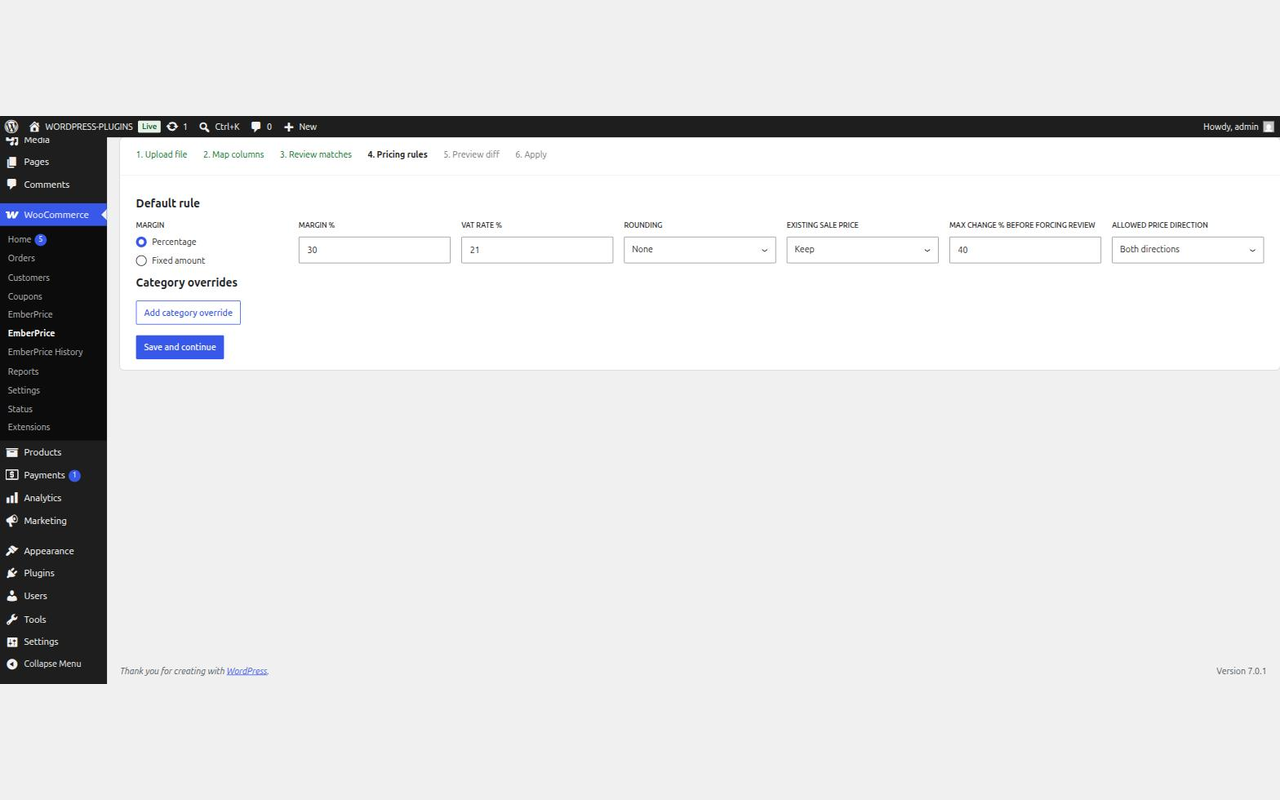The width and height of the screenshot is (1280, 800).
Task: Click the Payments sidebar icon
Action: click(12, 475)
